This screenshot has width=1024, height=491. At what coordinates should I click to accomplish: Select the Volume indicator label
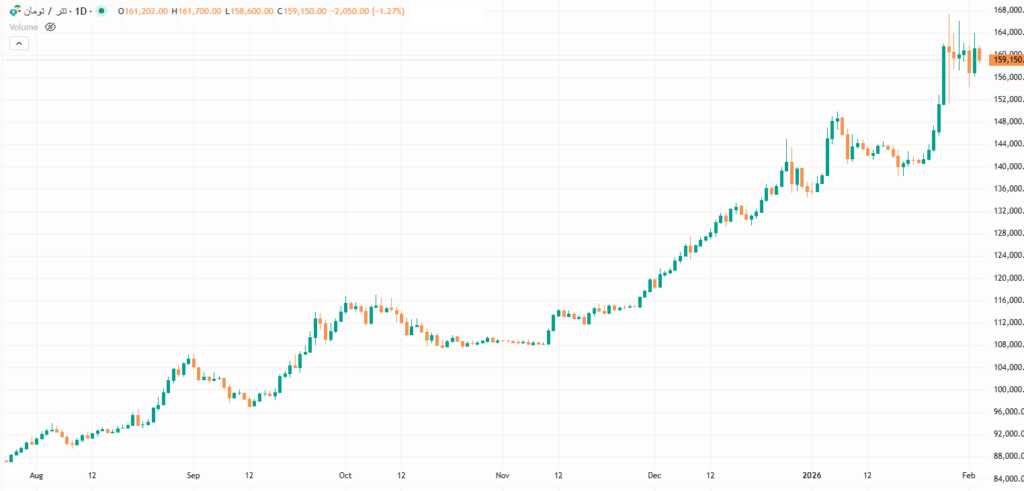24,27
